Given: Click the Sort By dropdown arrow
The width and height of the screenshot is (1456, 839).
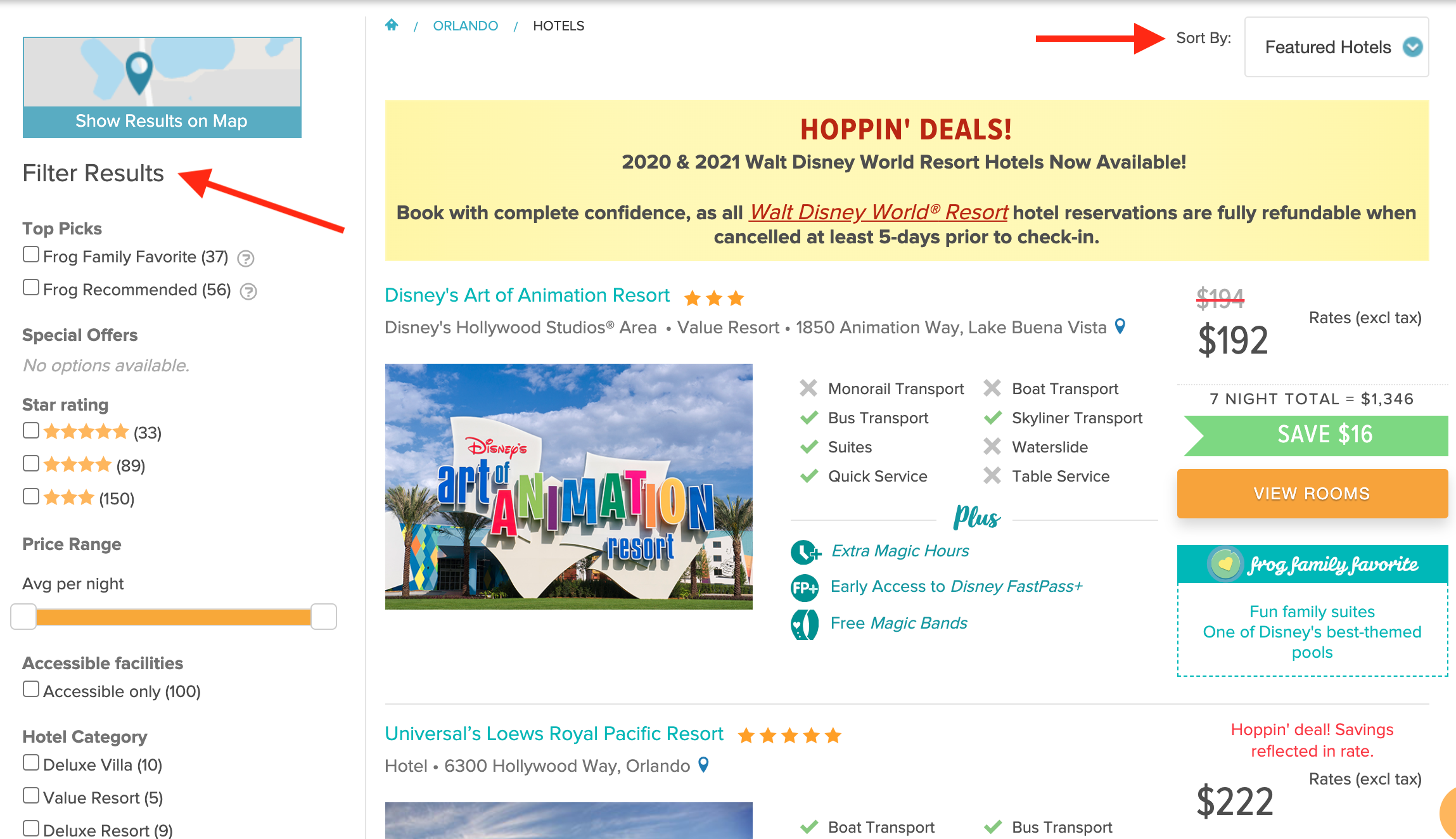Looking at the screenshot, I should click(1412, 47).
